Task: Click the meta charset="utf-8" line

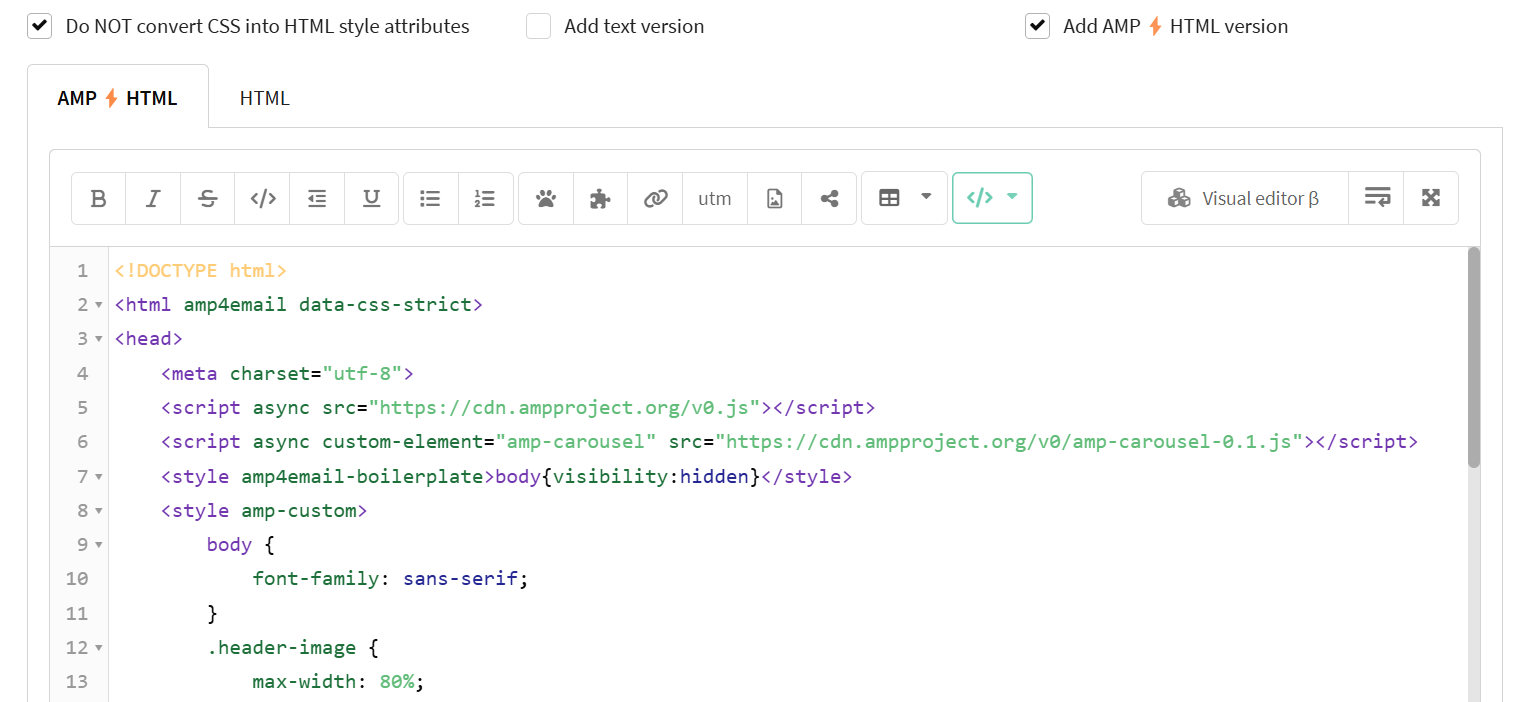Action: click(x=287, y=373)
